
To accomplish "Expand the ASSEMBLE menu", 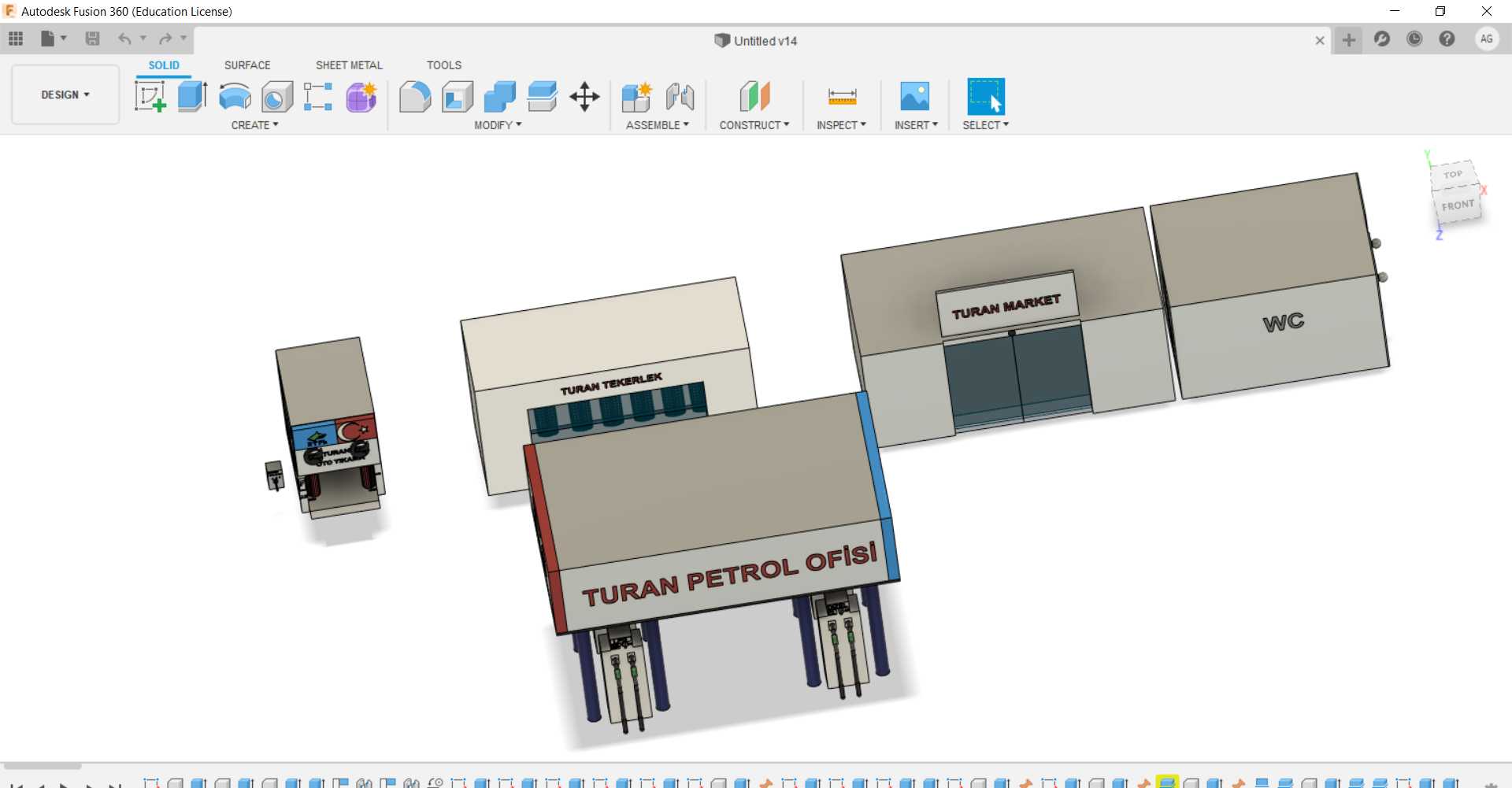I will pyautogui.click(x=658, y=125).
